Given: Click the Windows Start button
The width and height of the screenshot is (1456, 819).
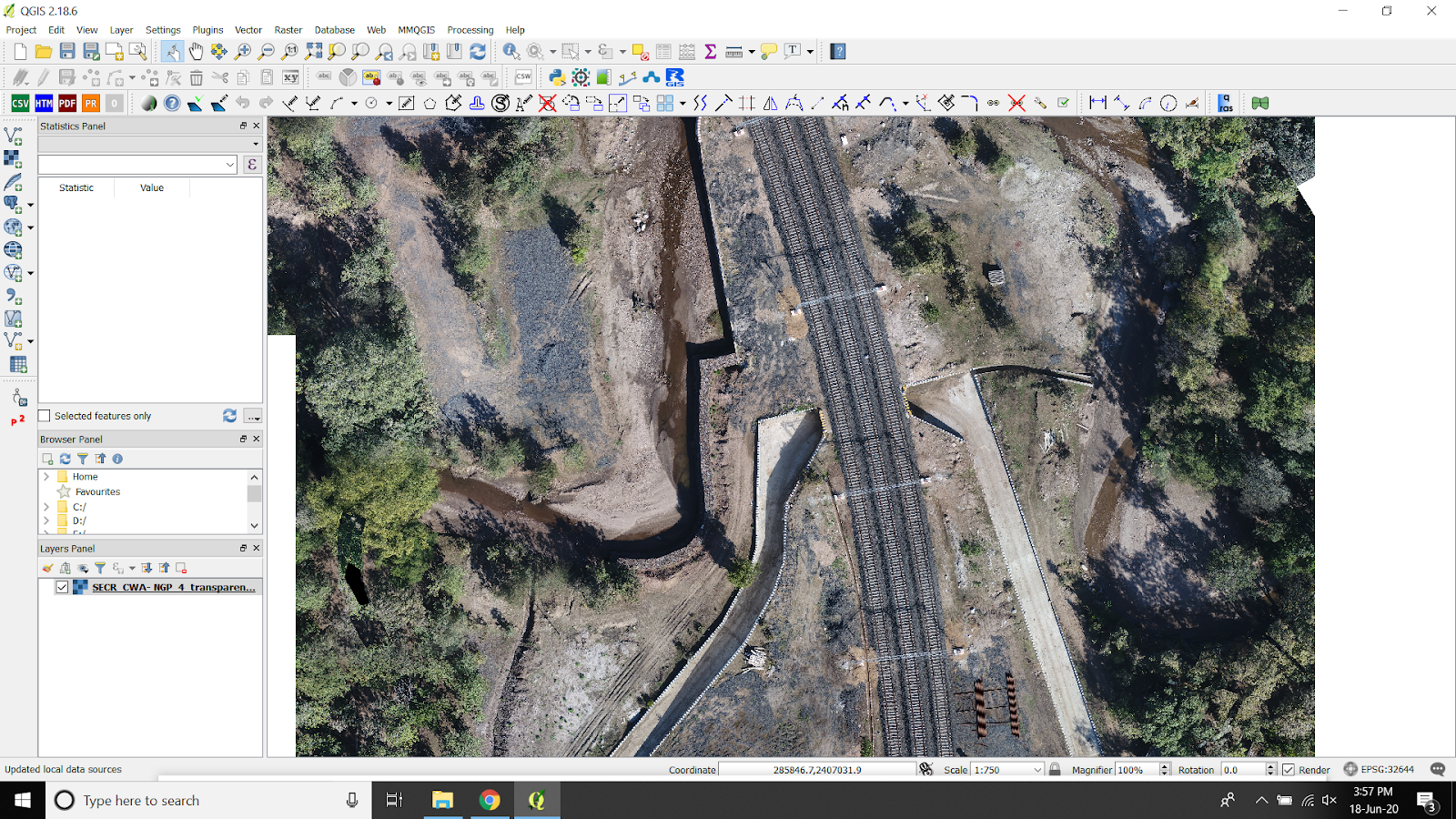Looking at the screenshot, I should (x=23, y=800).
